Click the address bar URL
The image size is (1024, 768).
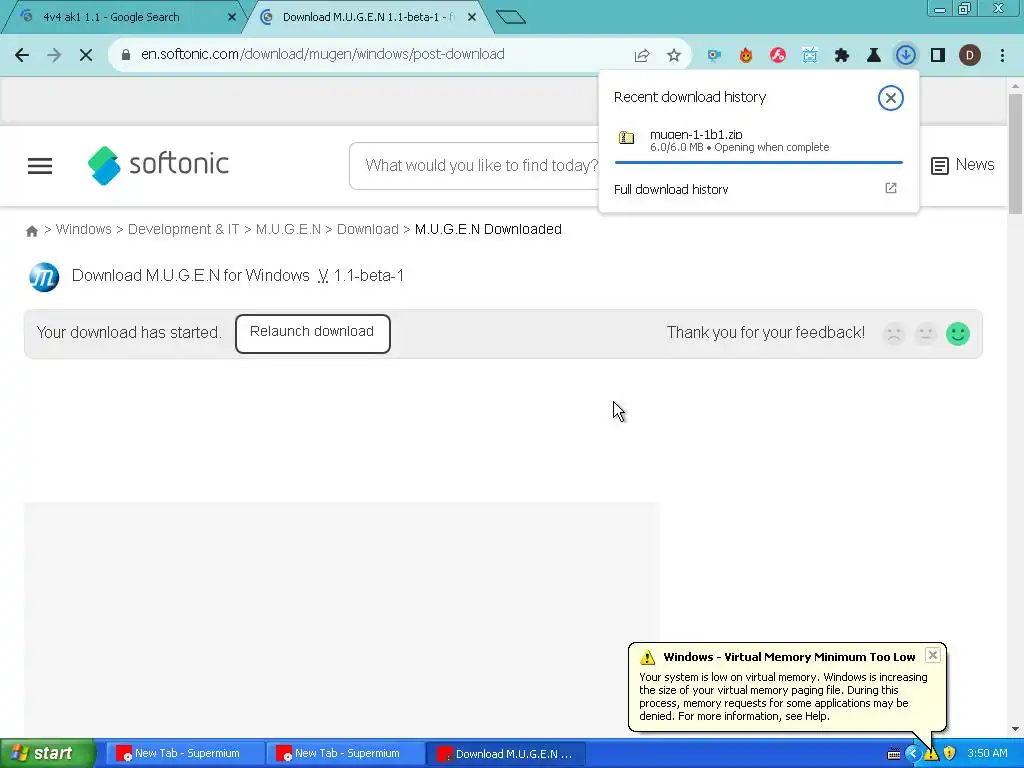pyautogui.click(x=323, y=54)
